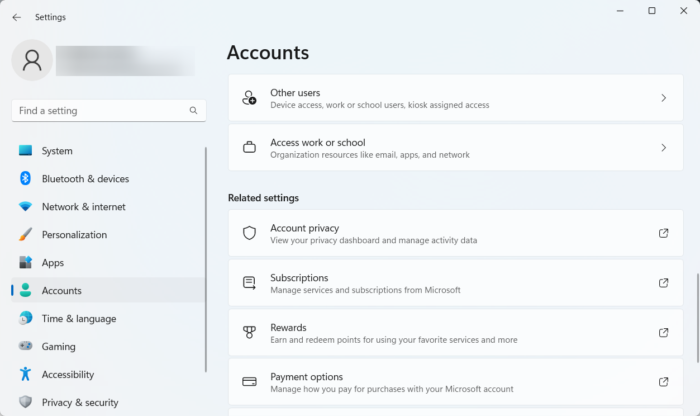Open Subscriptions external link arrow
The width and height of the screenshot is (700, 416).
pyautogui.click(x=663, y=283)
